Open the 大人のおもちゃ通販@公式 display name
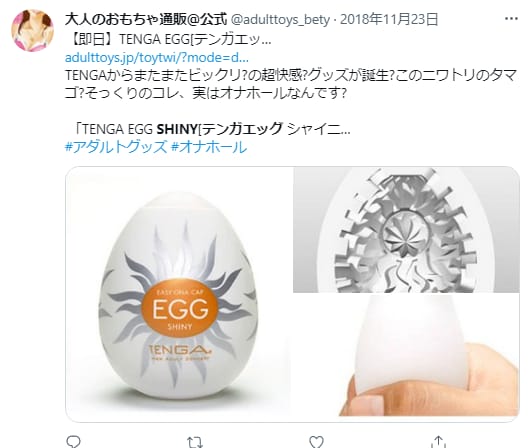The image size is (532, 448). point(146,19)
